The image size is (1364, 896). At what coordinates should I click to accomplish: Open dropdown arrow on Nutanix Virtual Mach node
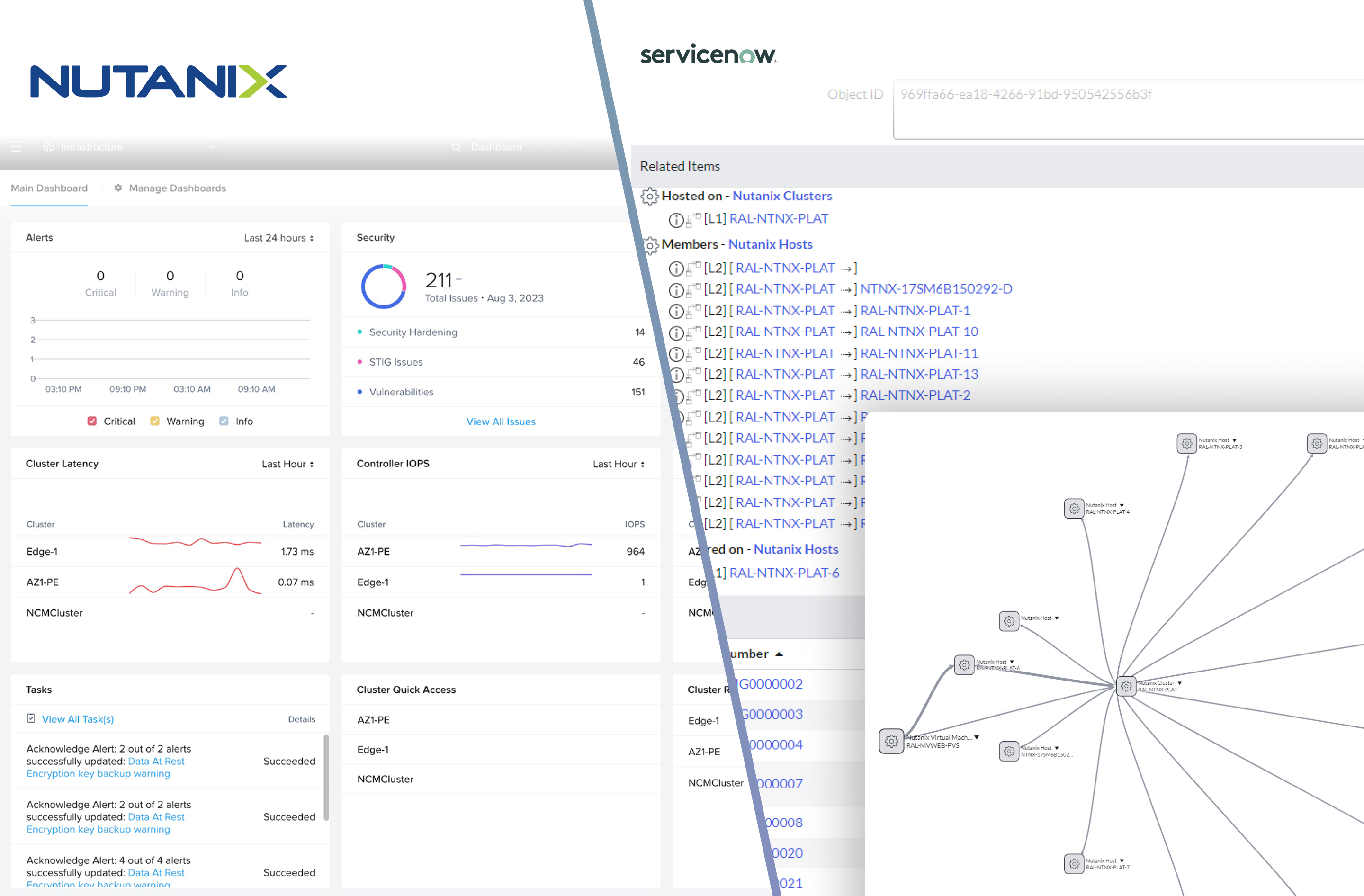(977, 737)
